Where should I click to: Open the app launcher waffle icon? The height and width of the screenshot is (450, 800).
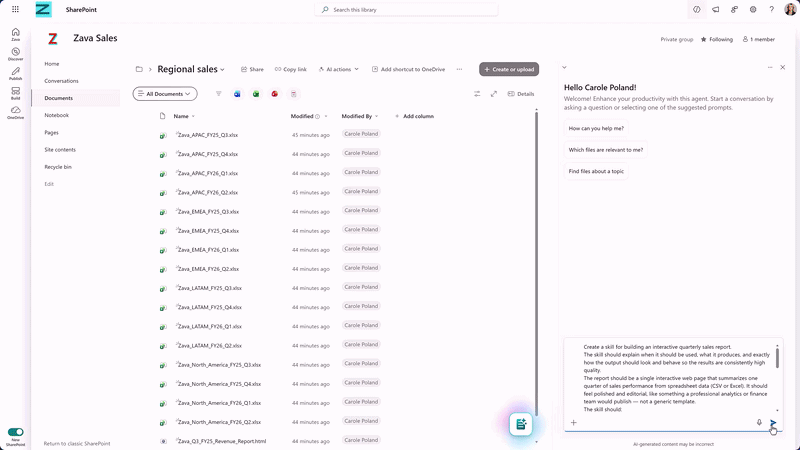(x=15, y=9)
